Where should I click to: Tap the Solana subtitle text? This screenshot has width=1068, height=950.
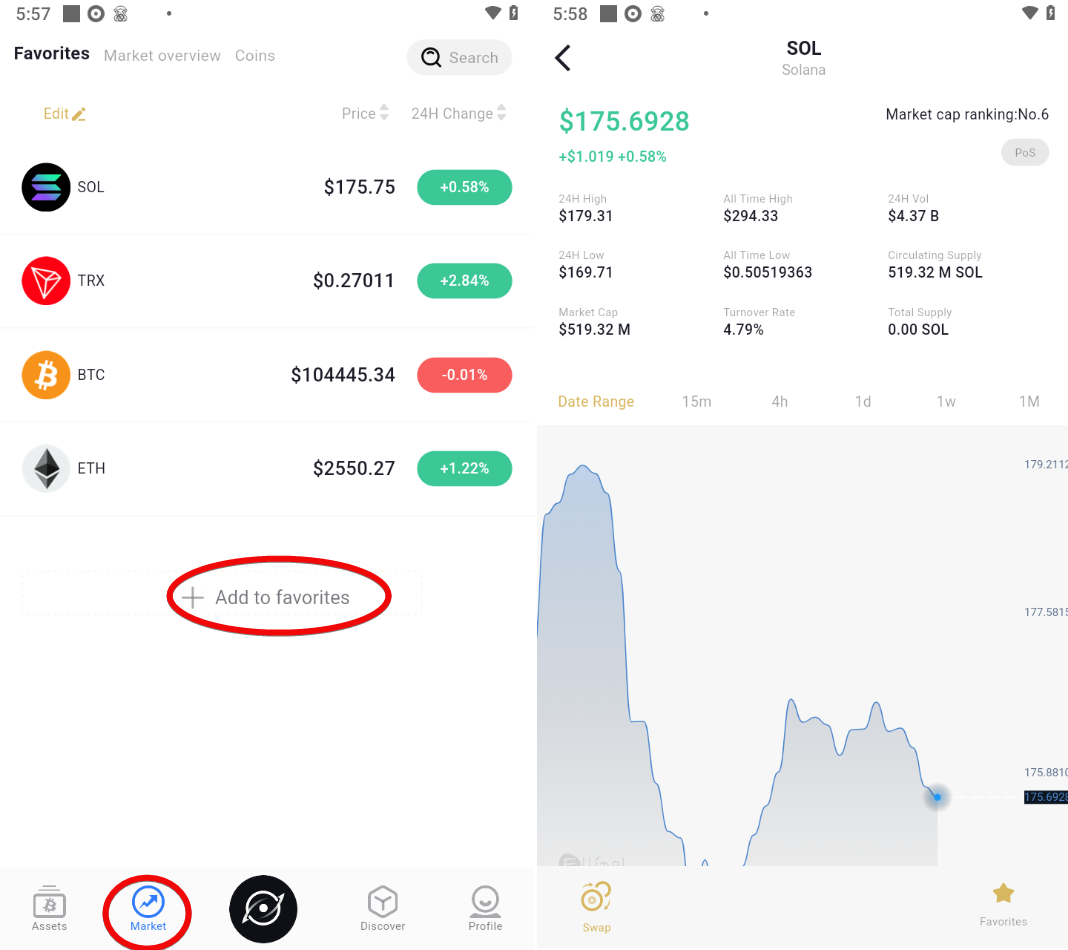(x=803, y=70)
